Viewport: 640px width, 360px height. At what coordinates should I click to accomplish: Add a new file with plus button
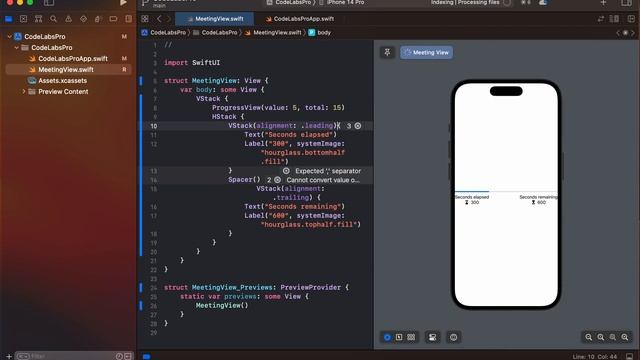pos(9,356)
